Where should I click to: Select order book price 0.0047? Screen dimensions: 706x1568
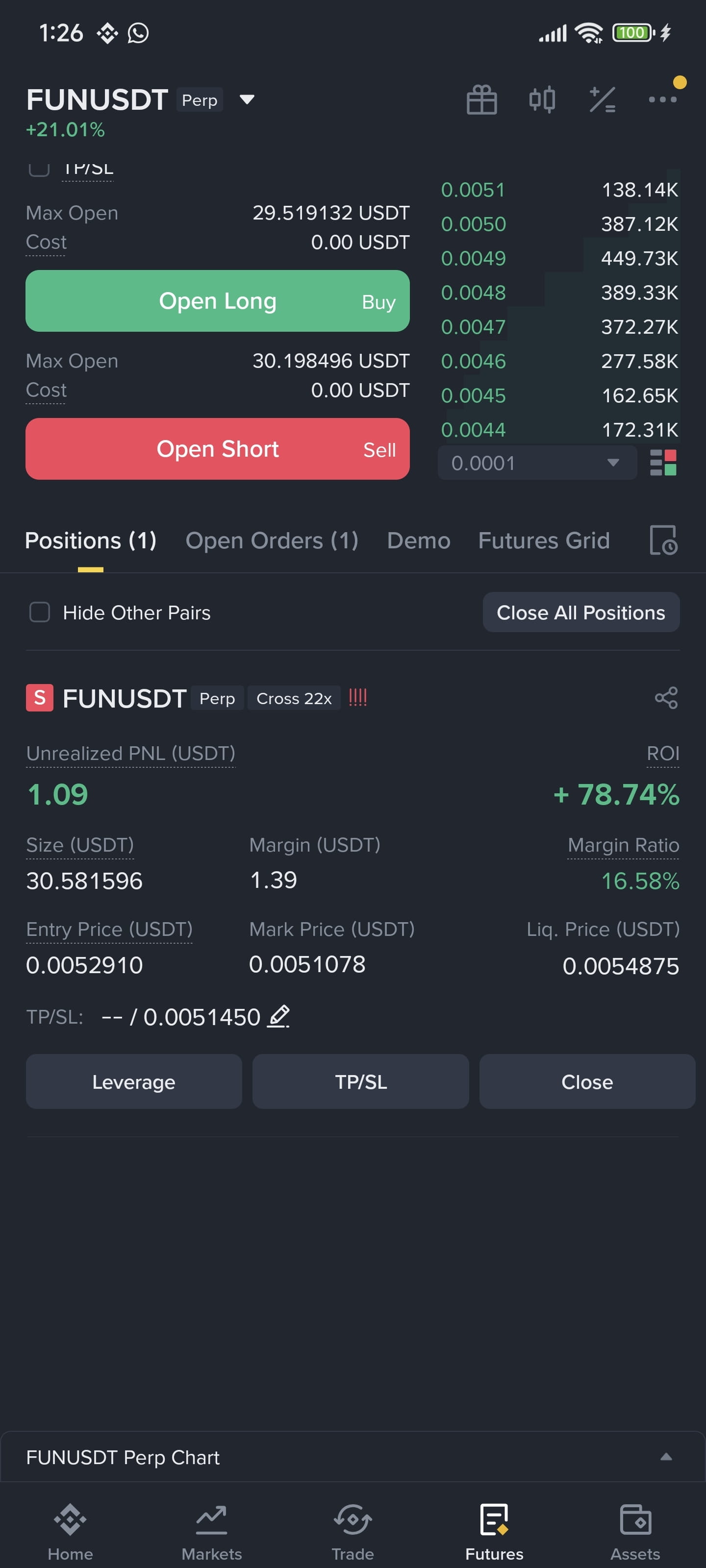pos(473,327)
